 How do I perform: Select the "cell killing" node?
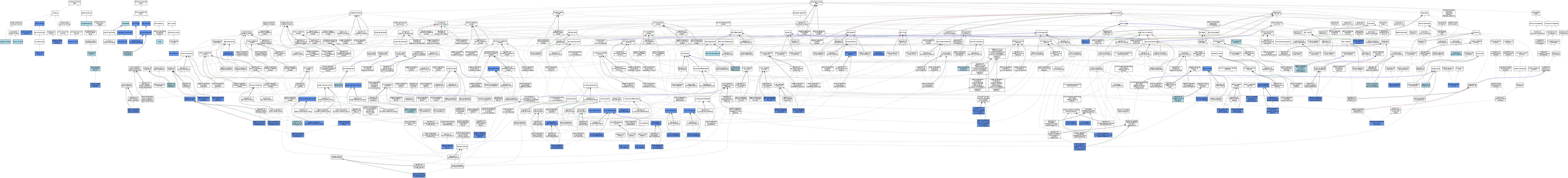coord(903,32)
